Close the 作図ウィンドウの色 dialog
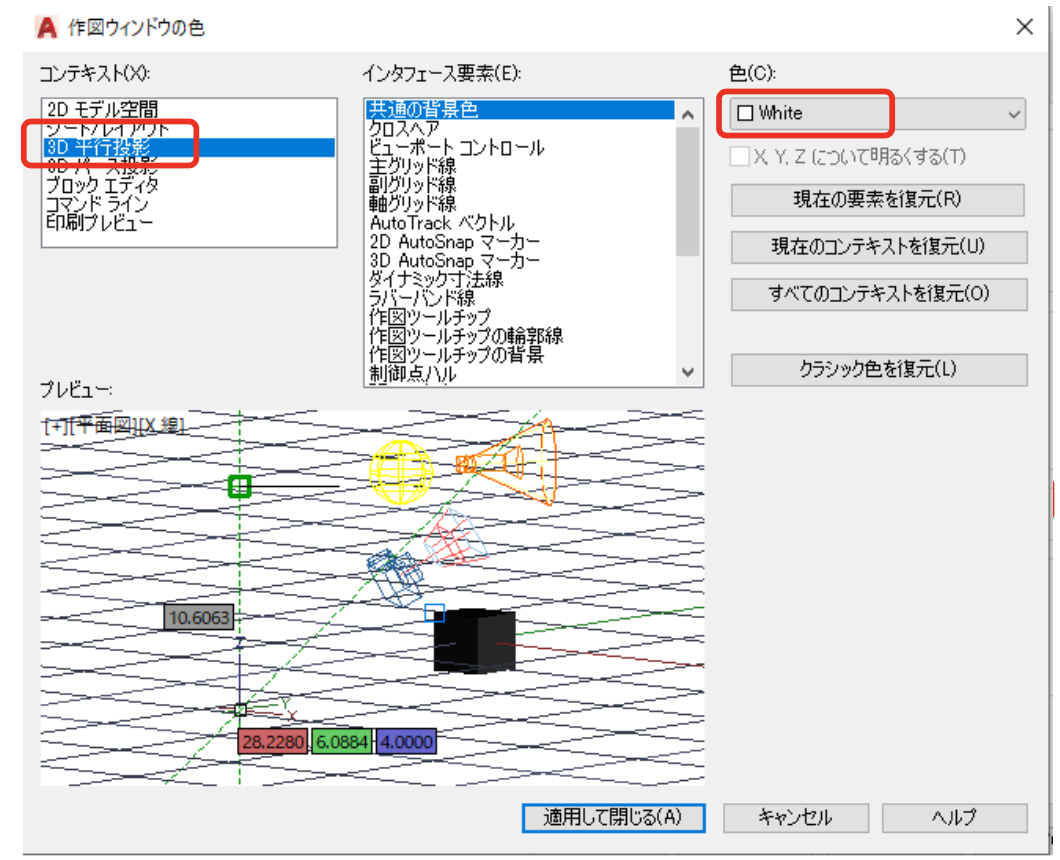 click(1024, 27)
